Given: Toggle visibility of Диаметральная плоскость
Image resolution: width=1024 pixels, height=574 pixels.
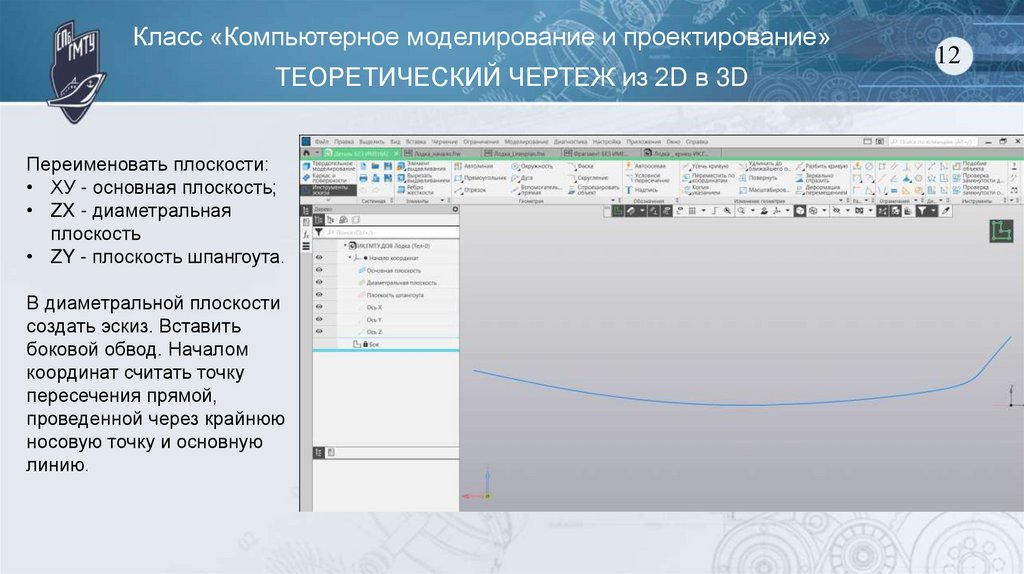Looking at the screenshot, I should point(319,282).
